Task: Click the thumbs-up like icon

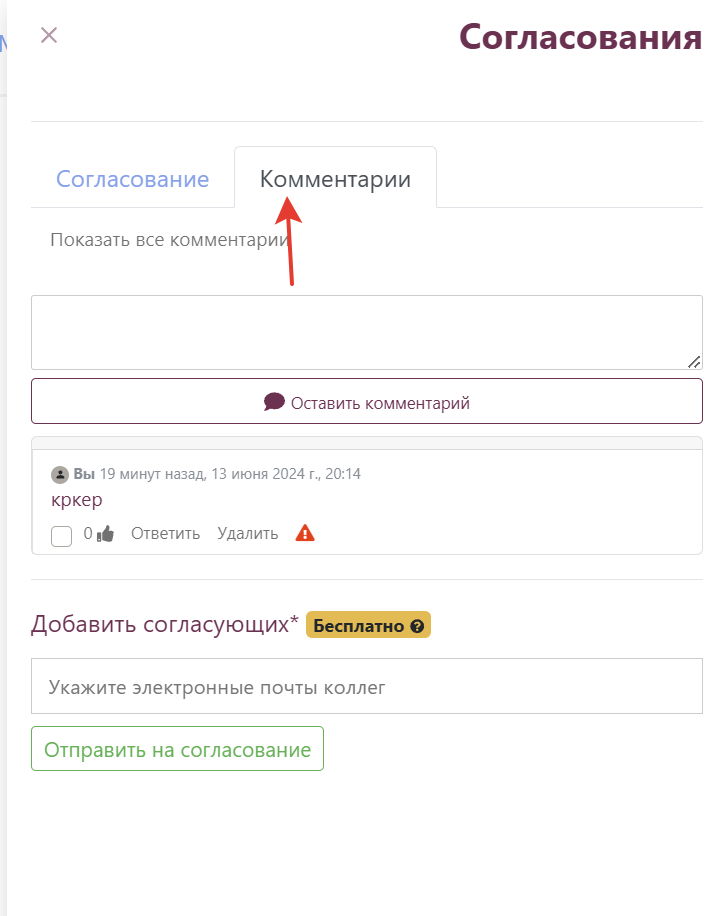Action: point(105,533)
